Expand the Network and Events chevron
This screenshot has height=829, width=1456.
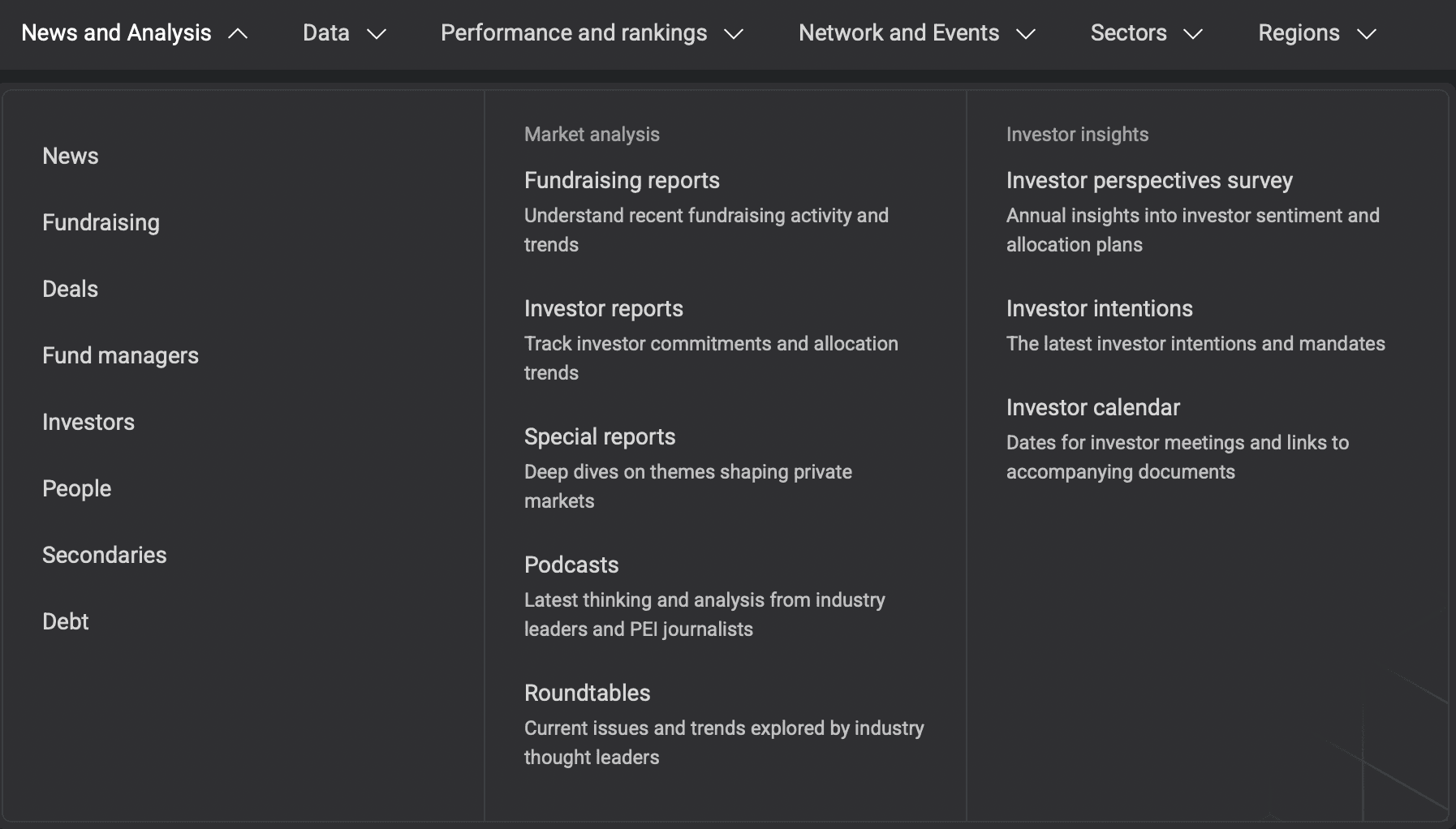[1026, 34]
